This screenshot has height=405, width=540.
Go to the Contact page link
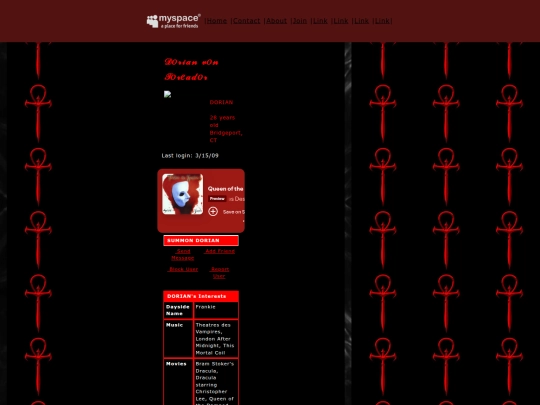247,21
